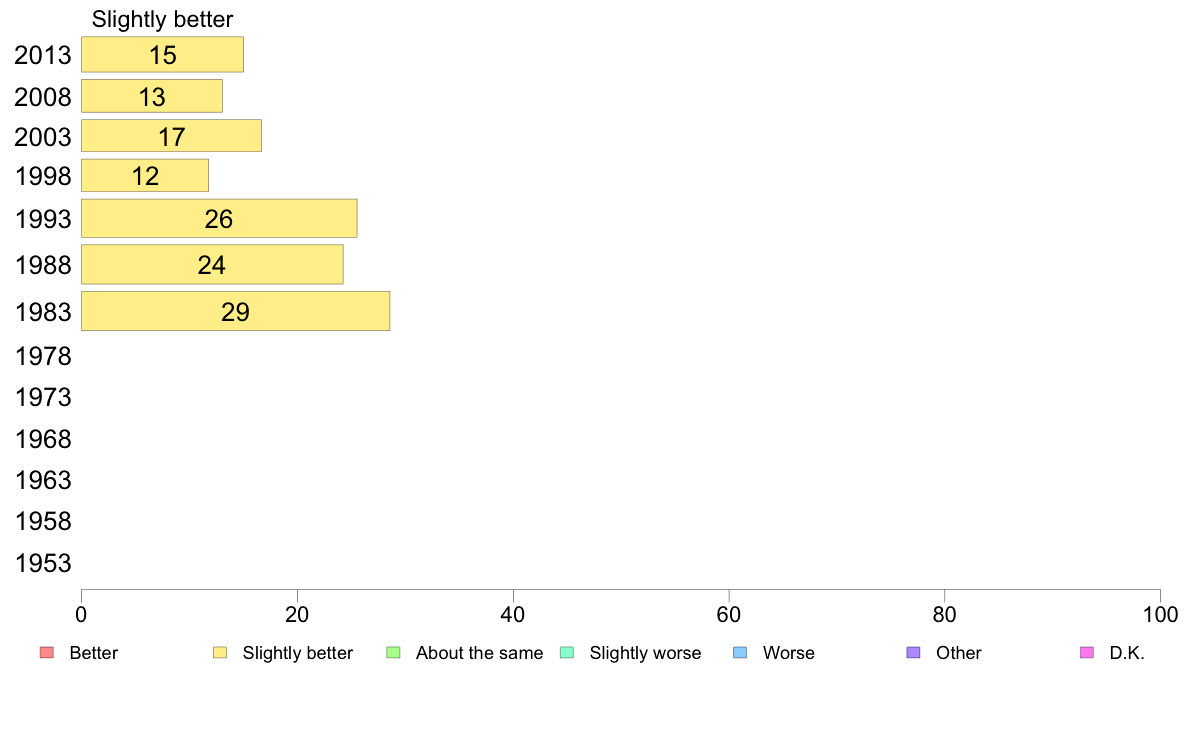The height and width of the screenshot is (736, 1188).
Task: Click the pink D.K. legend swatch
Action: click(1087, 653)
